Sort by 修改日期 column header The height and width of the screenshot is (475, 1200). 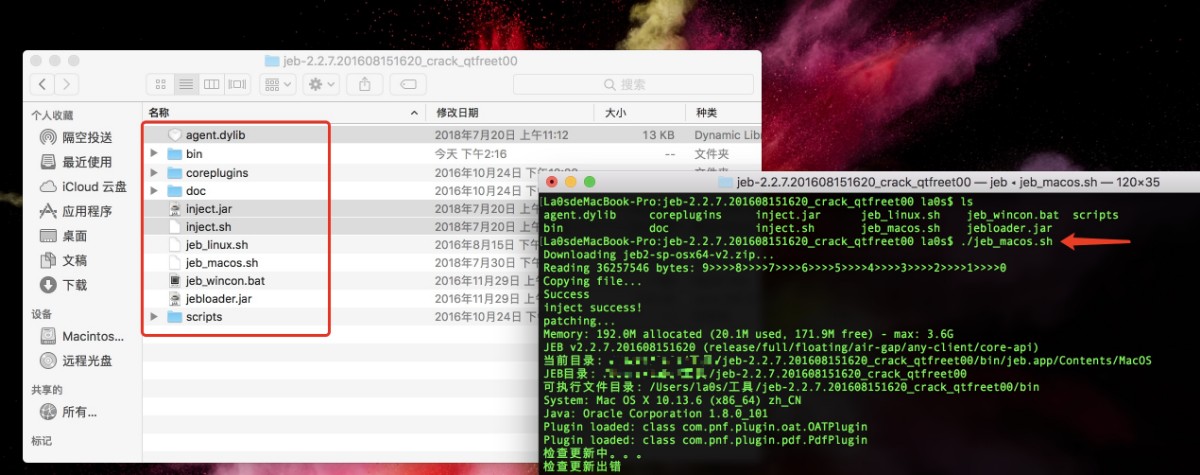510,112
